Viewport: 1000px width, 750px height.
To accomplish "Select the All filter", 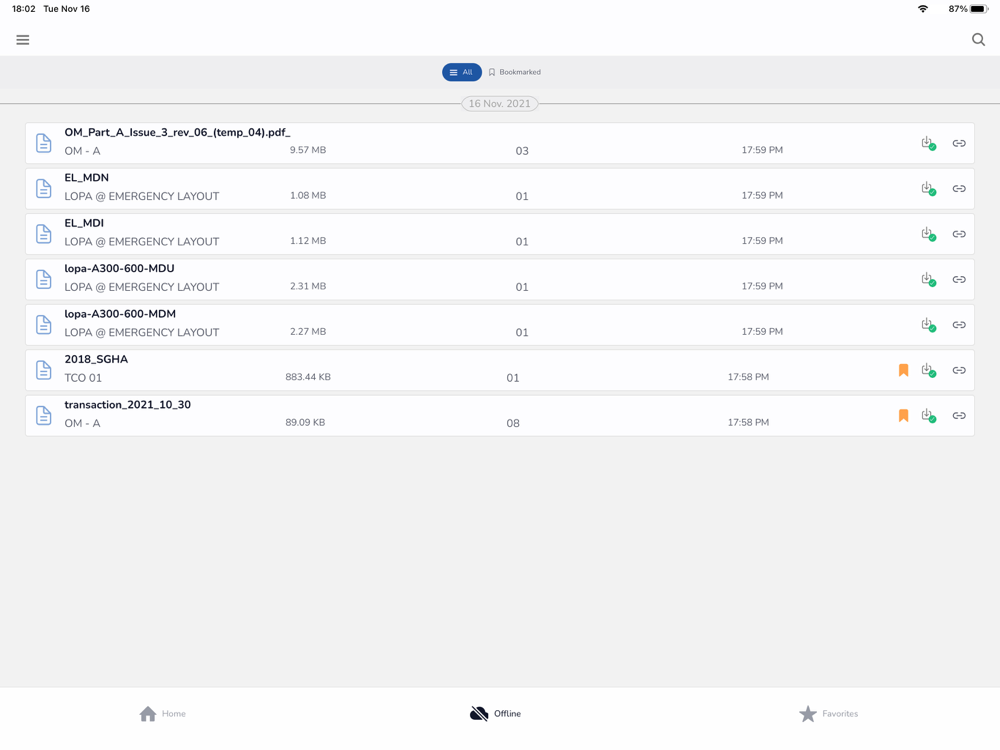I will click(x=462, y=72).
